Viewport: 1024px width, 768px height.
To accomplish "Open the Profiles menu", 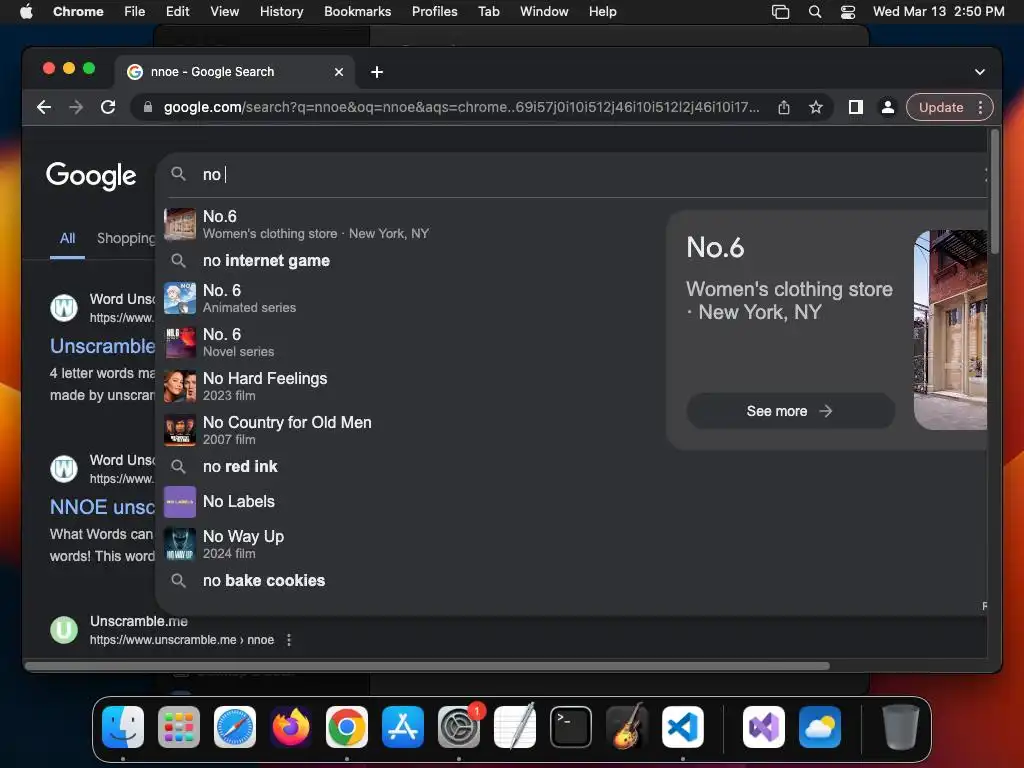I will 434,11.
